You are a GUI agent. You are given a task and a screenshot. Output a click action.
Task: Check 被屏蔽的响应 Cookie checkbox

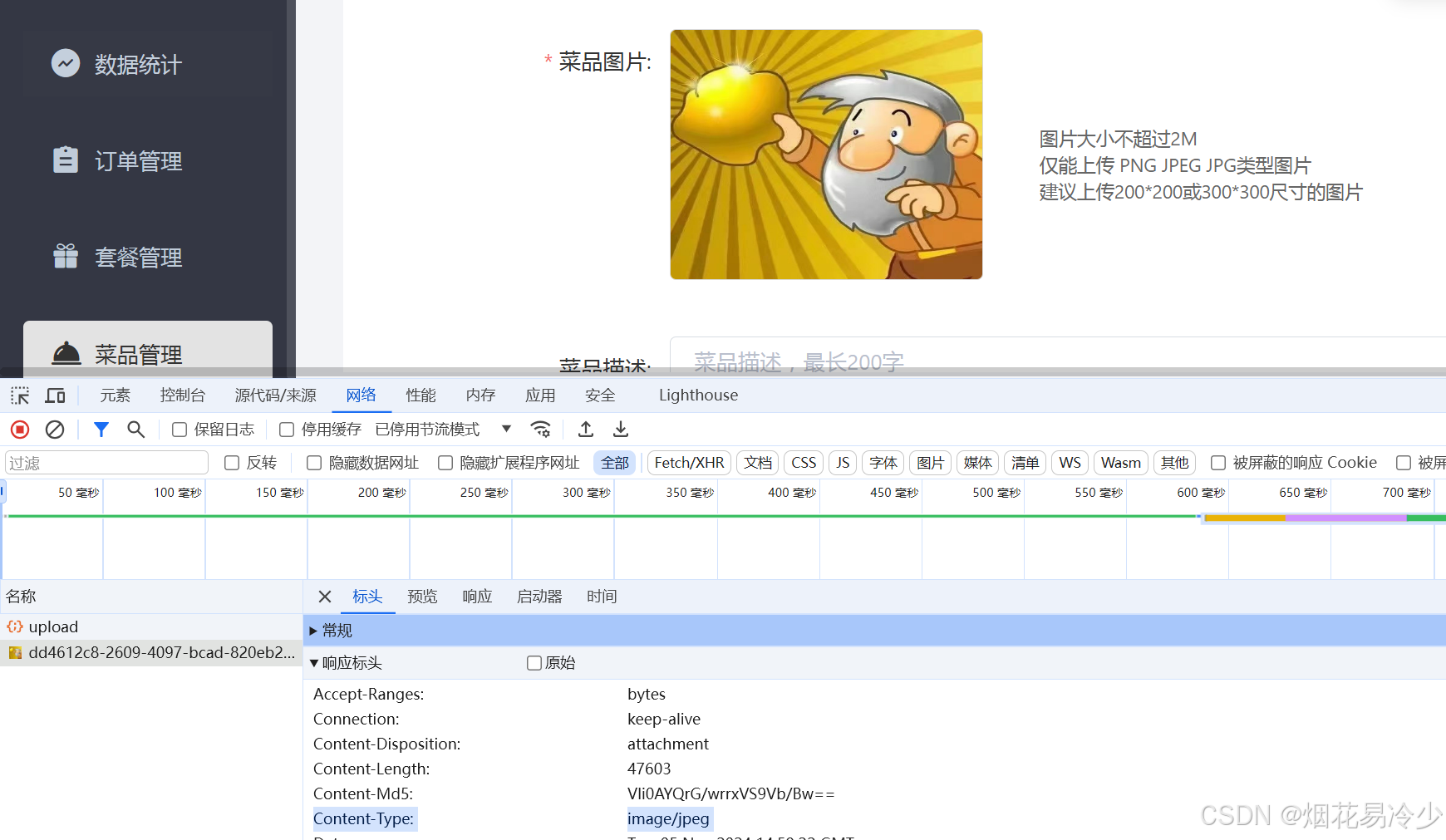click(x=1218, y=463)
